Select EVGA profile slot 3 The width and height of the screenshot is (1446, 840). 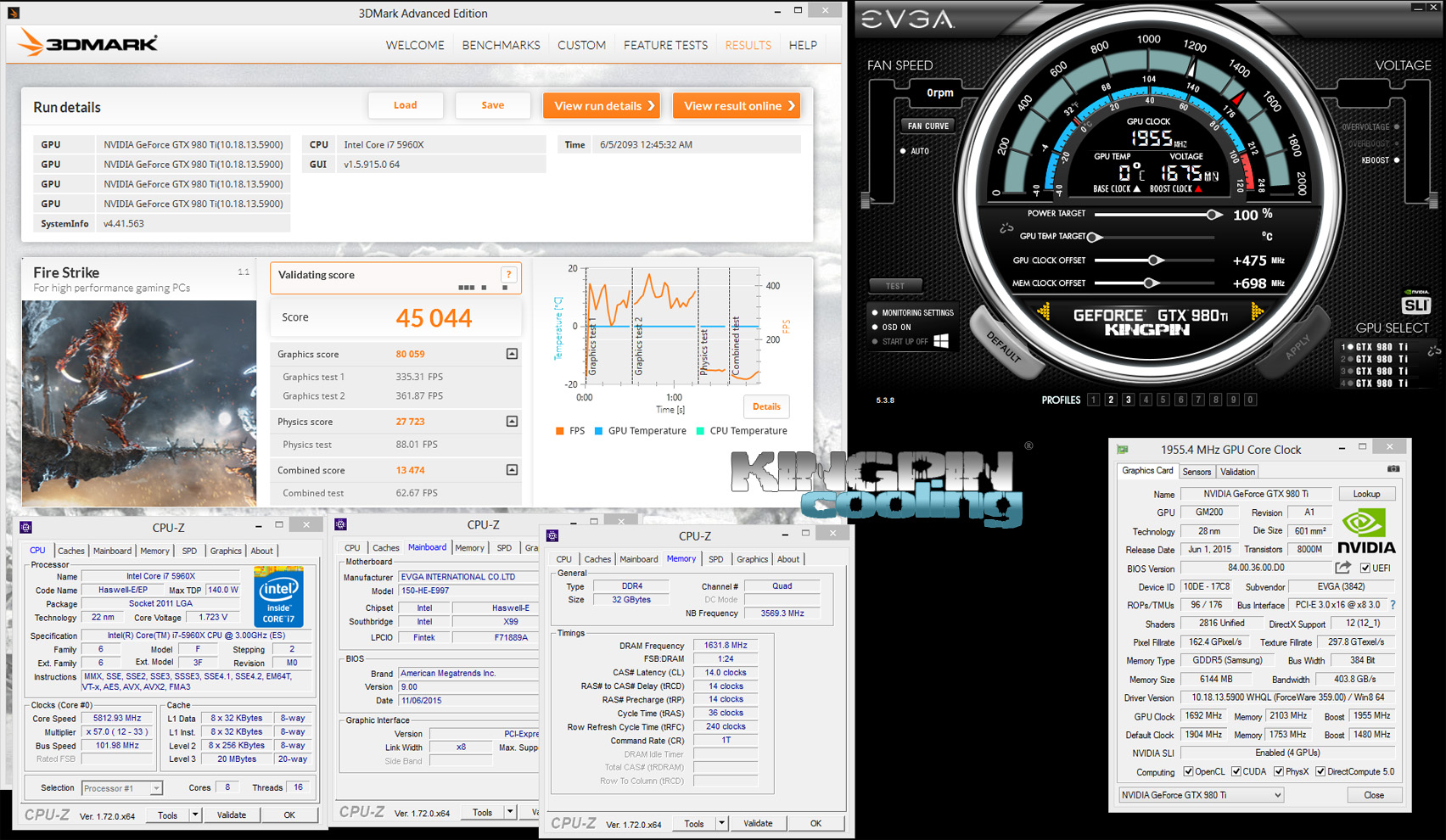point(1128,400)
